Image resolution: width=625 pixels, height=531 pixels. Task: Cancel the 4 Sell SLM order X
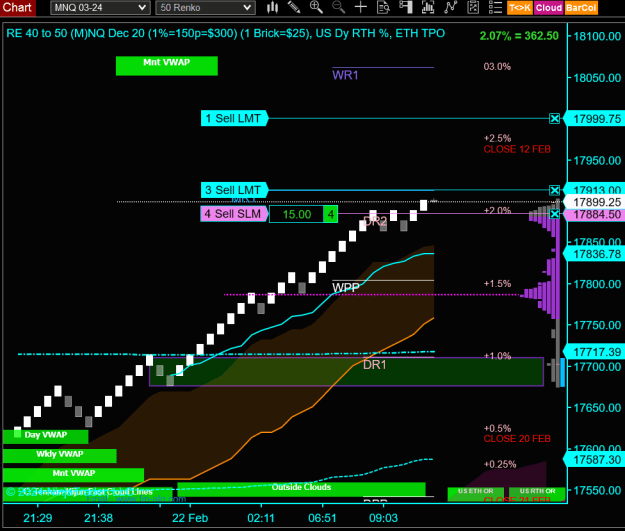[x=554, y=214]
